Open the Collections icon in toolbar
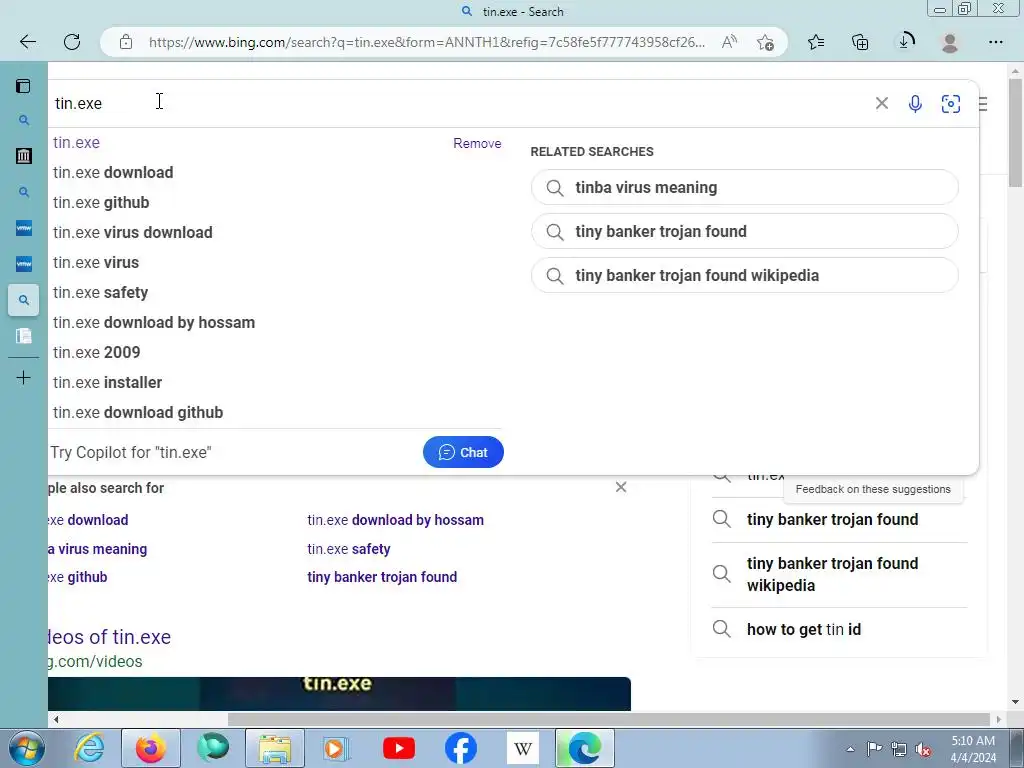The height and width of the screenshot is (768, 1024). [x=860, y=42]
